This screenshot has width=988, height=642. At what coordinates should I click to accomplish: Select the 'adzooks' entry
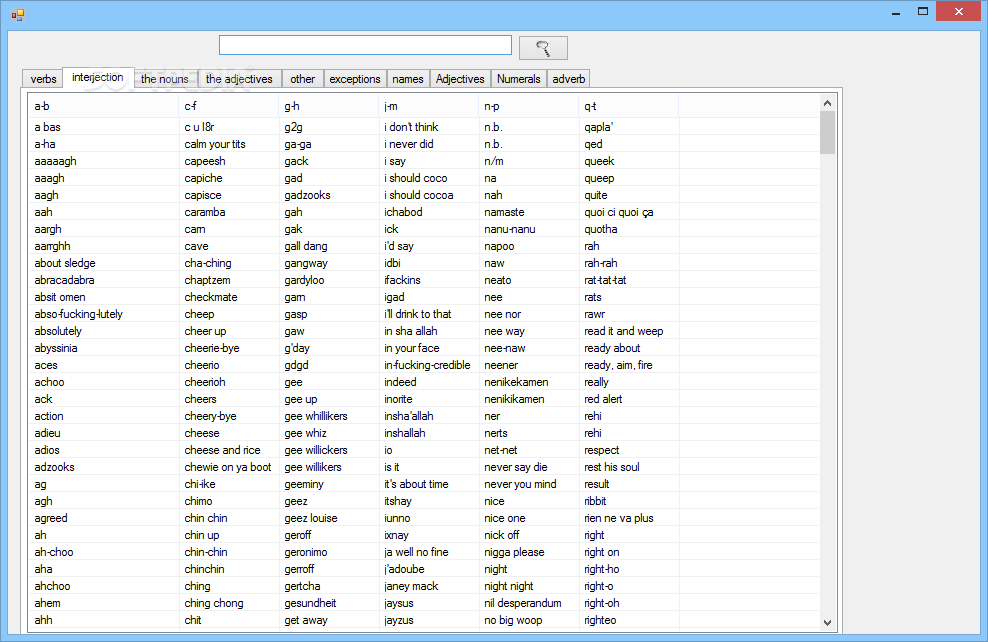54,467
